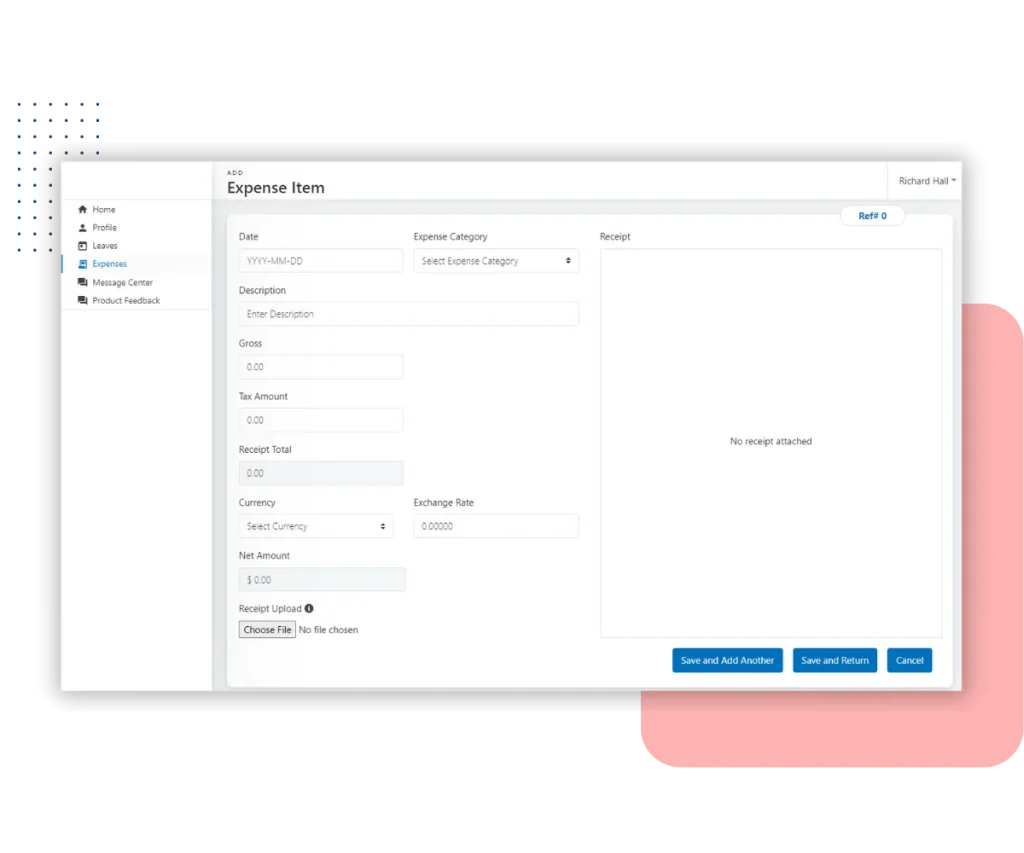
Task: Click the Expenses sidebar icon
Action: [83, 264]
